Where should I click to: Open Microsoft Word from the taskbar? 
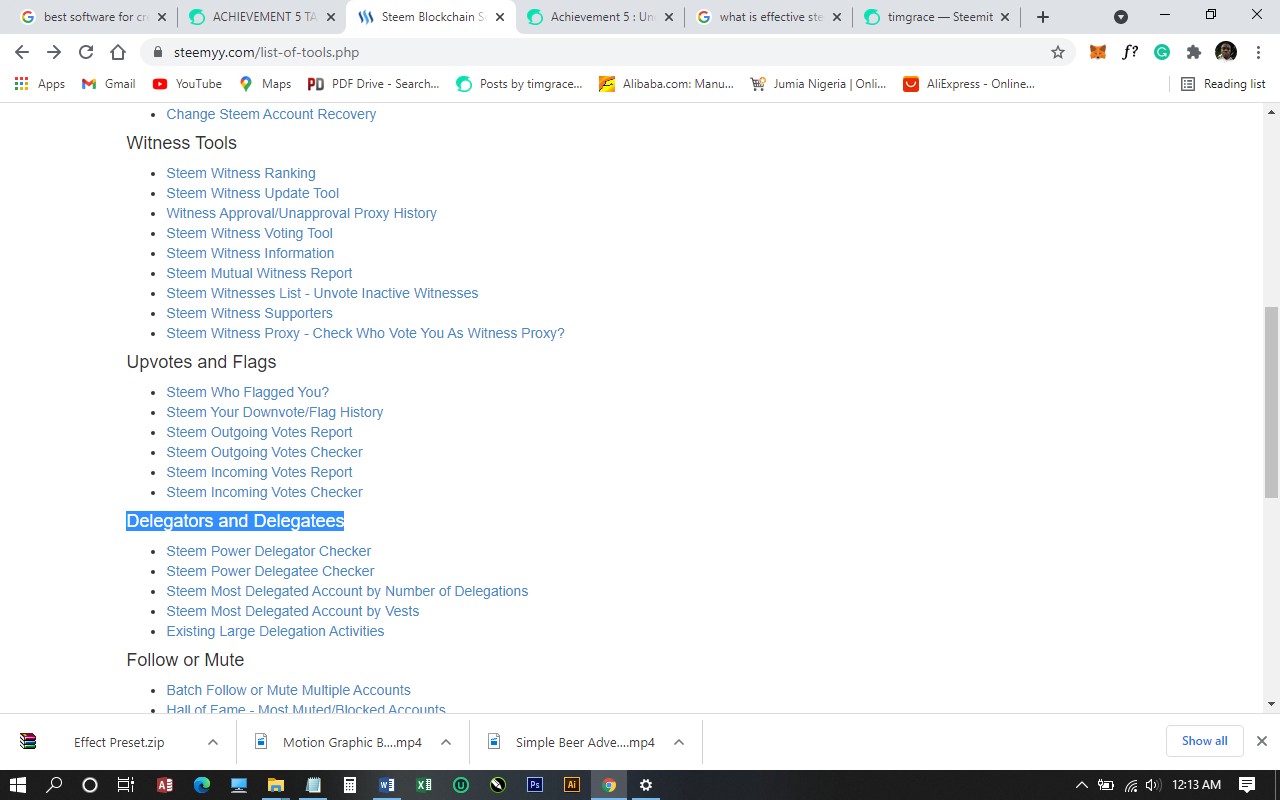point(386,785)
